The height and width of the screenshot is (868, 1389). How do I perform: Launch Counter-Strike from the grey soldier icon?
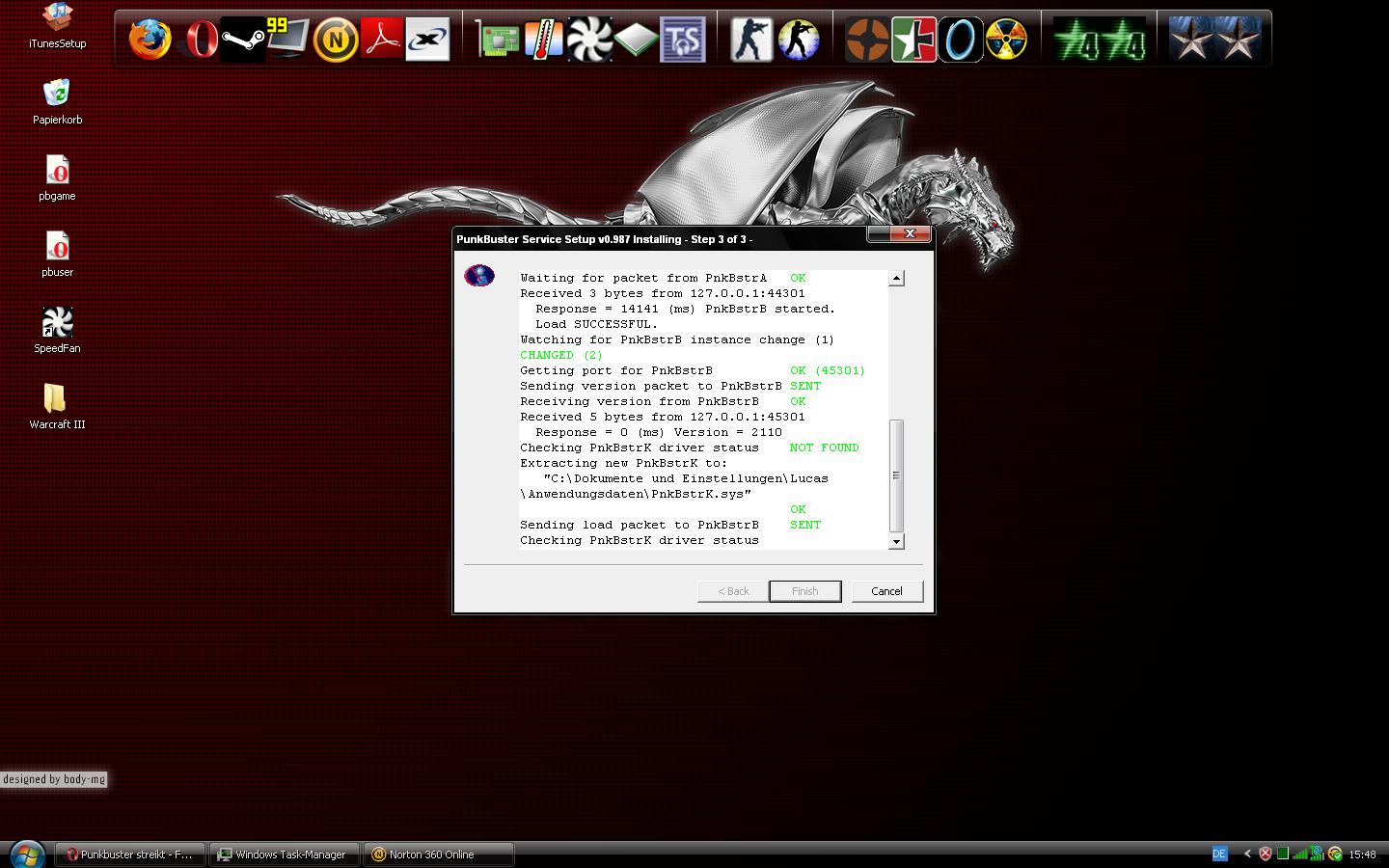pos(751,40)
